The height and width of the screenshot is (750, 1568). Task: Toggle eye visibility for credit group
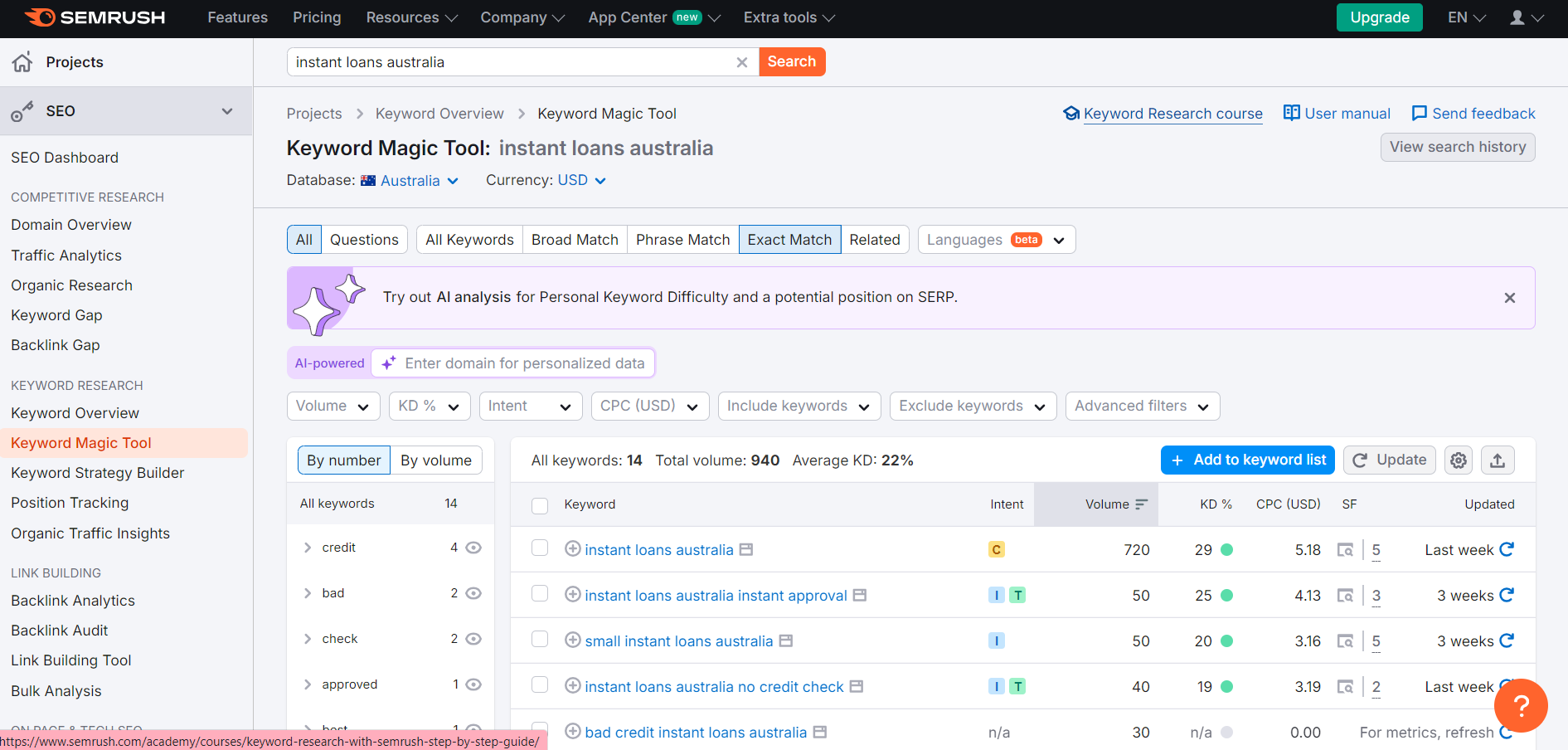(x=473, y=548)
